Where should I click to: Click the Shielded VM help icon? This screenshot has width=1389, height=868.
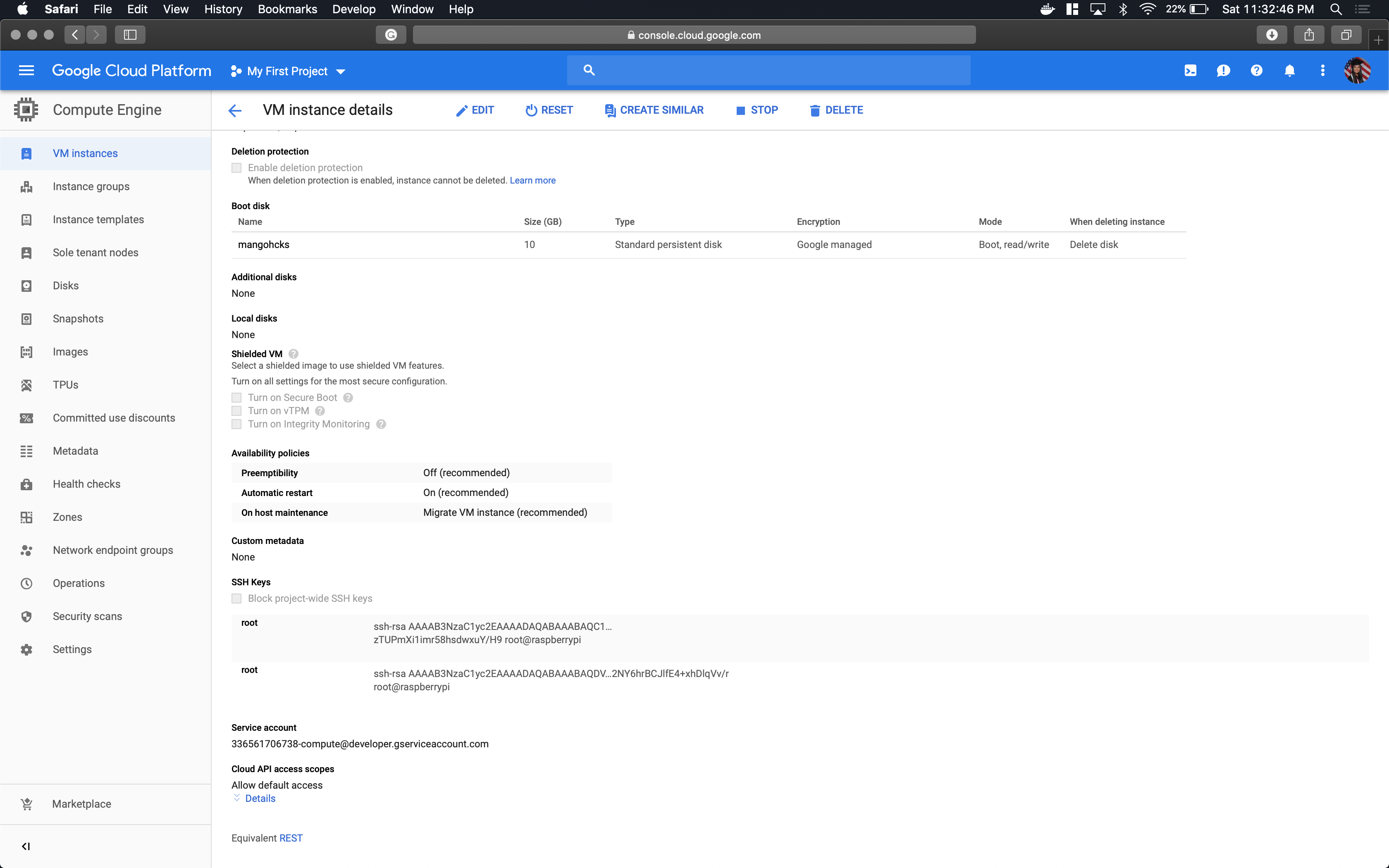(293, 354)
